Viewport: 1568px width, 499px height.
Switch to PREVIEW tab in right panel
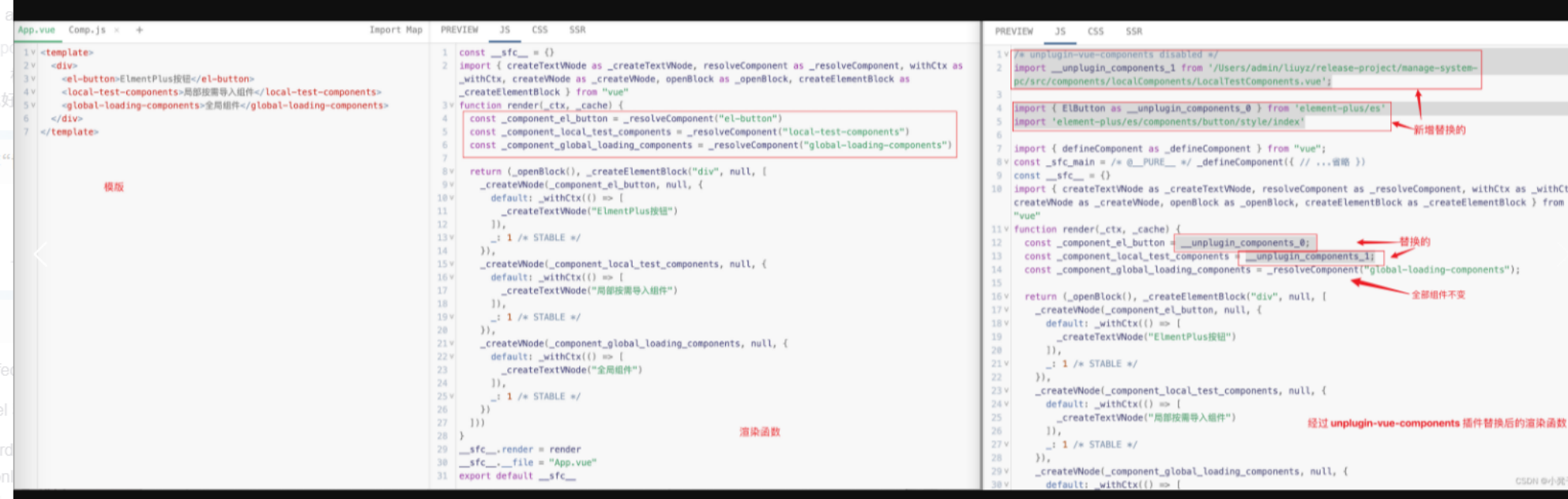(x=1013, y=32)
